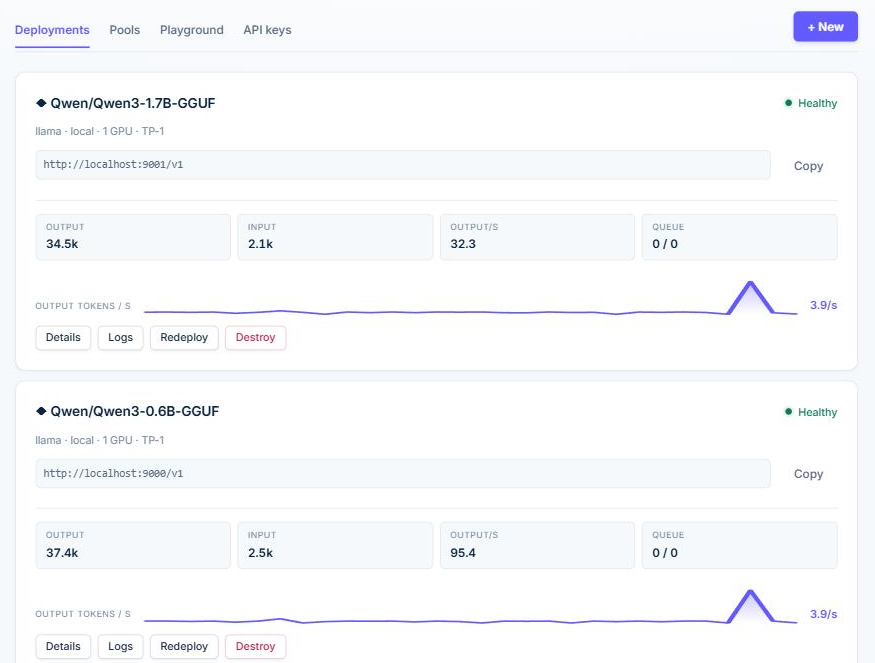Go to the API keys tab

pos(267,30)
